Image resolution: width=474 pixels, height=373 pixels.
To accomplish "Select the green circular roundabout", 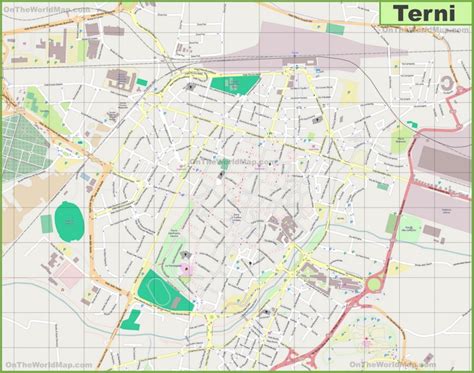I will 374,284.
